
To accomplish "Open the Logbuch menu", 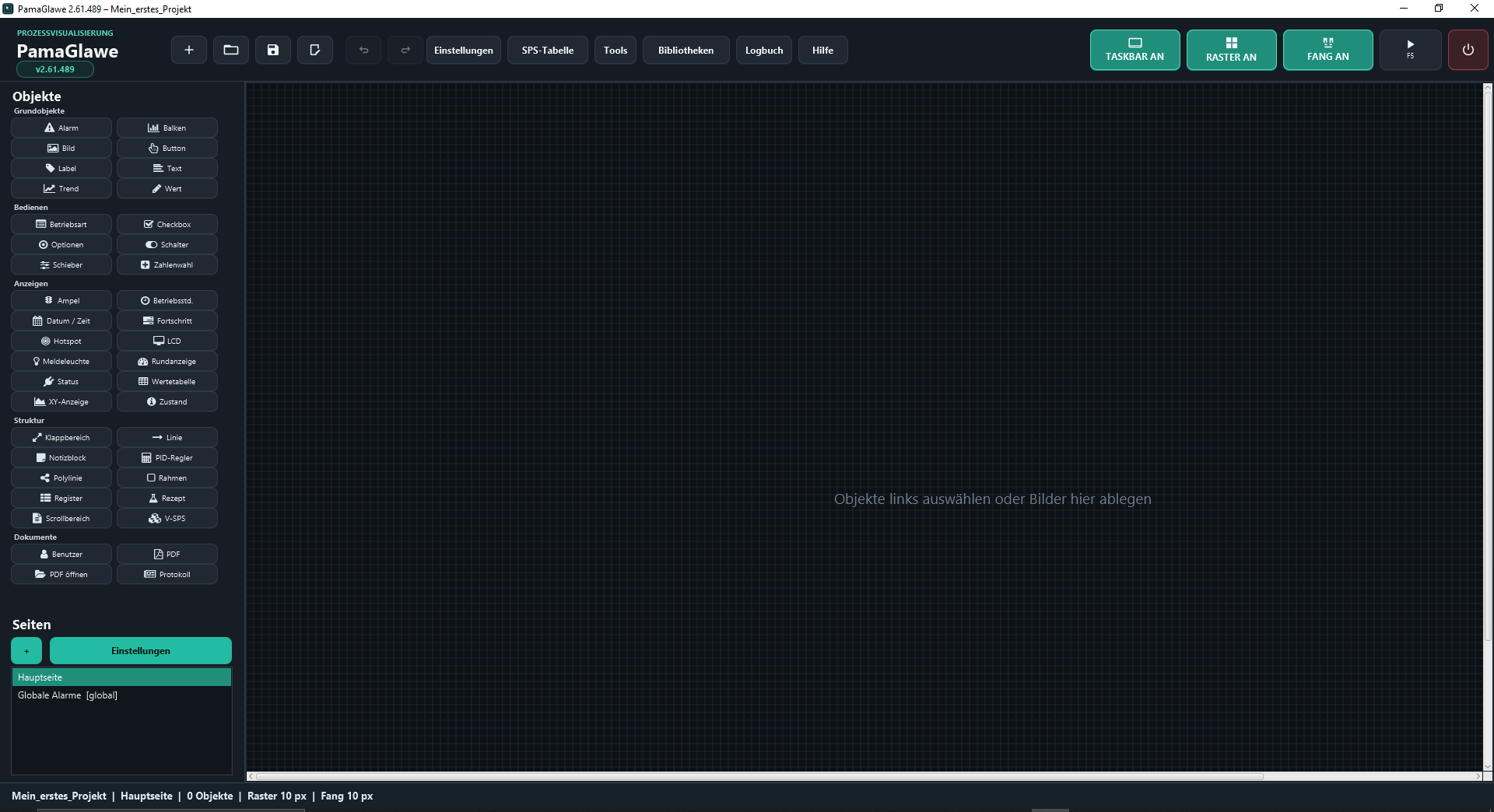I will point(764,50).
